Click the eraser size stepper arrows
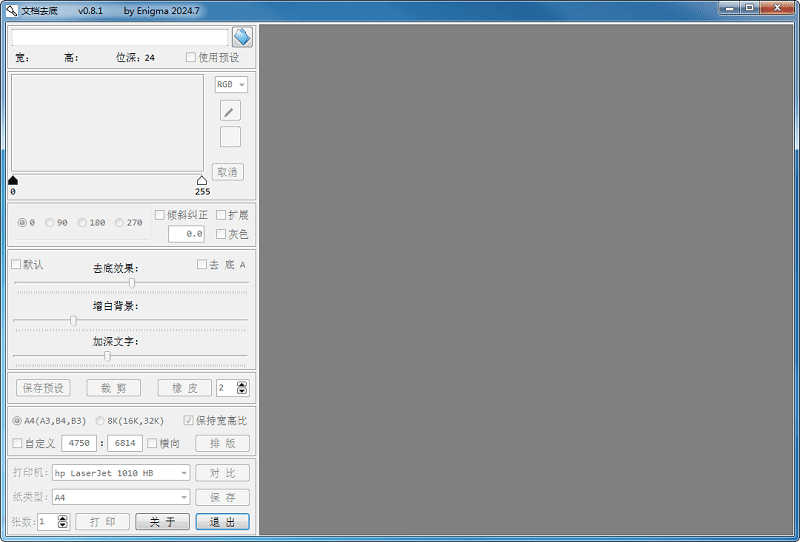800x542 pixels. coord(242,388)
